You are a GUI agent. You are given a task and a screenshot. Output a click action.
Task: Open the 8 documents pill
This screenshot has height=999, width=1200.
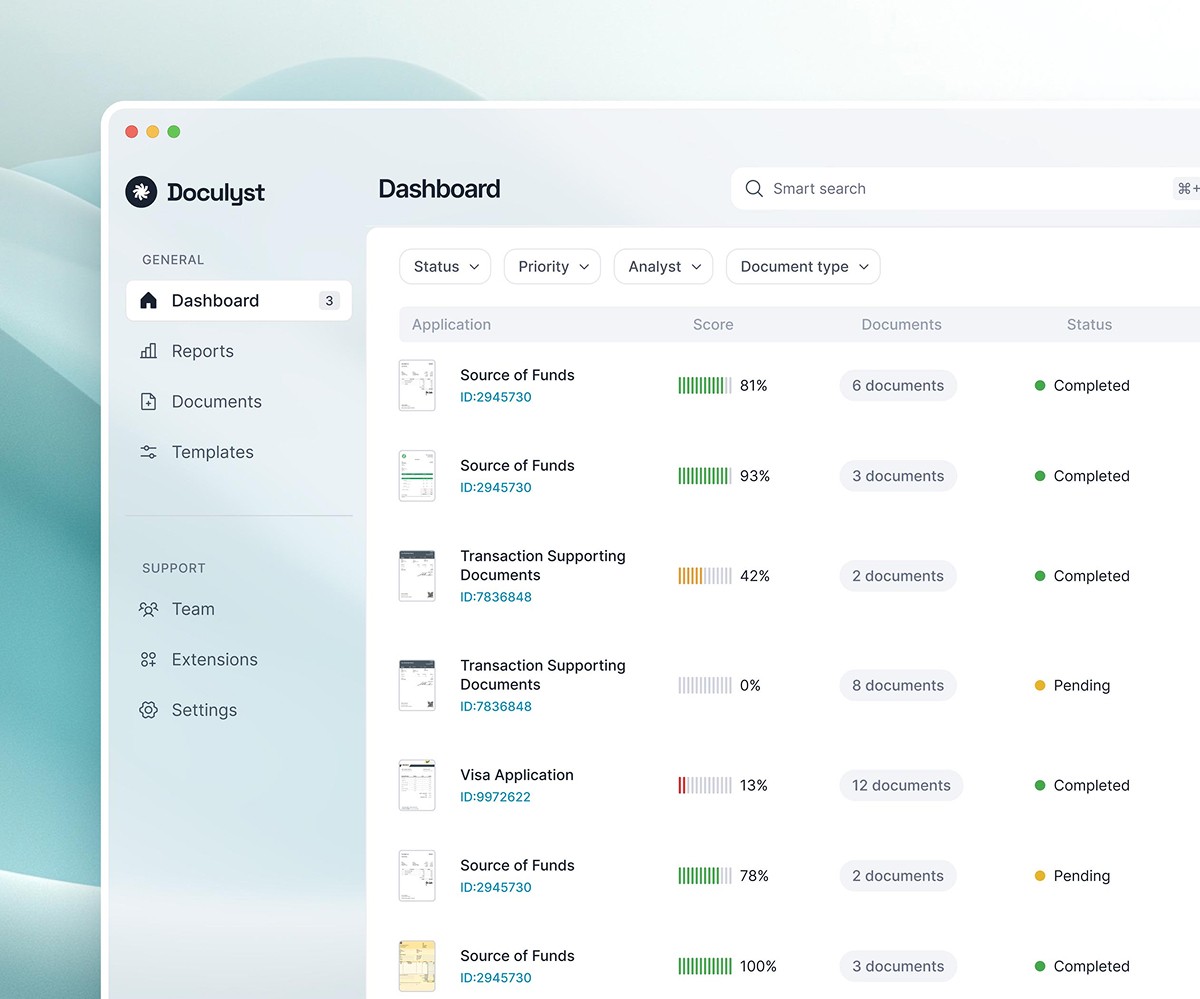click(x=898, y=685)
